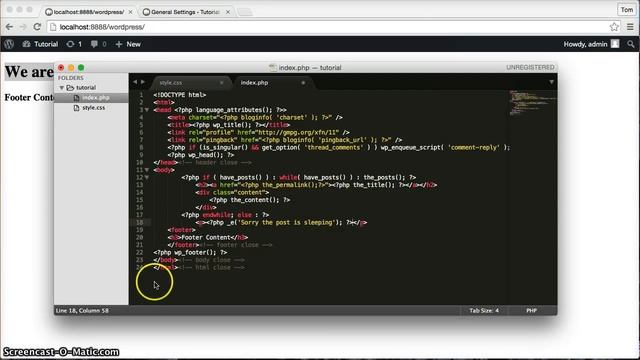Close the localhost:8888/wordpress browser tab
This screenshot has height=360, width=640.
click(130, 12)
